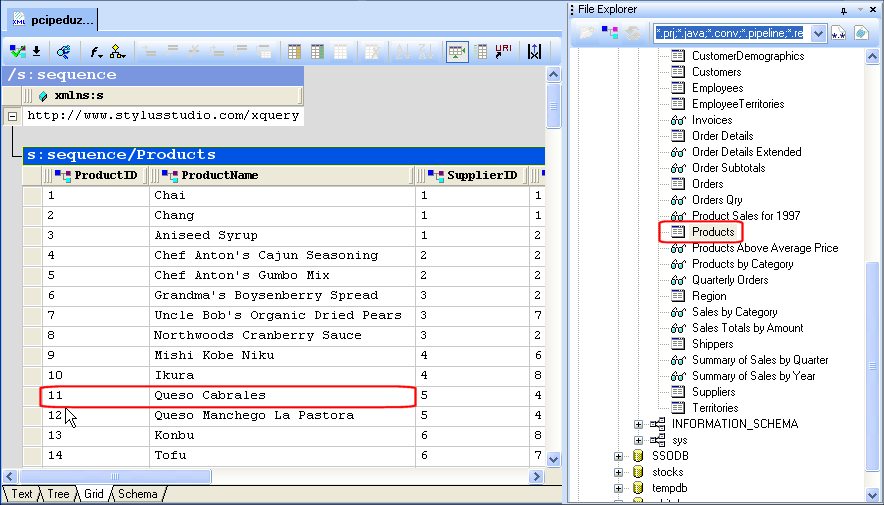The image size is (884, 505).
Task: Click the Tofu product name cell
Action: pyautogui.click(x=282, y=455)
